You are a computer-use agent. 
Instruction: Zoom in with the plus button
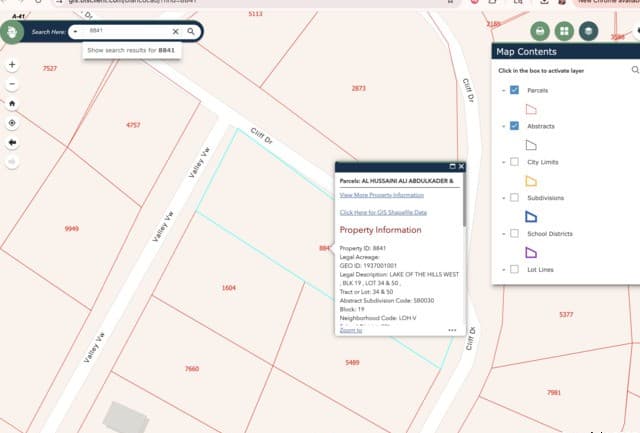(12, 64)
